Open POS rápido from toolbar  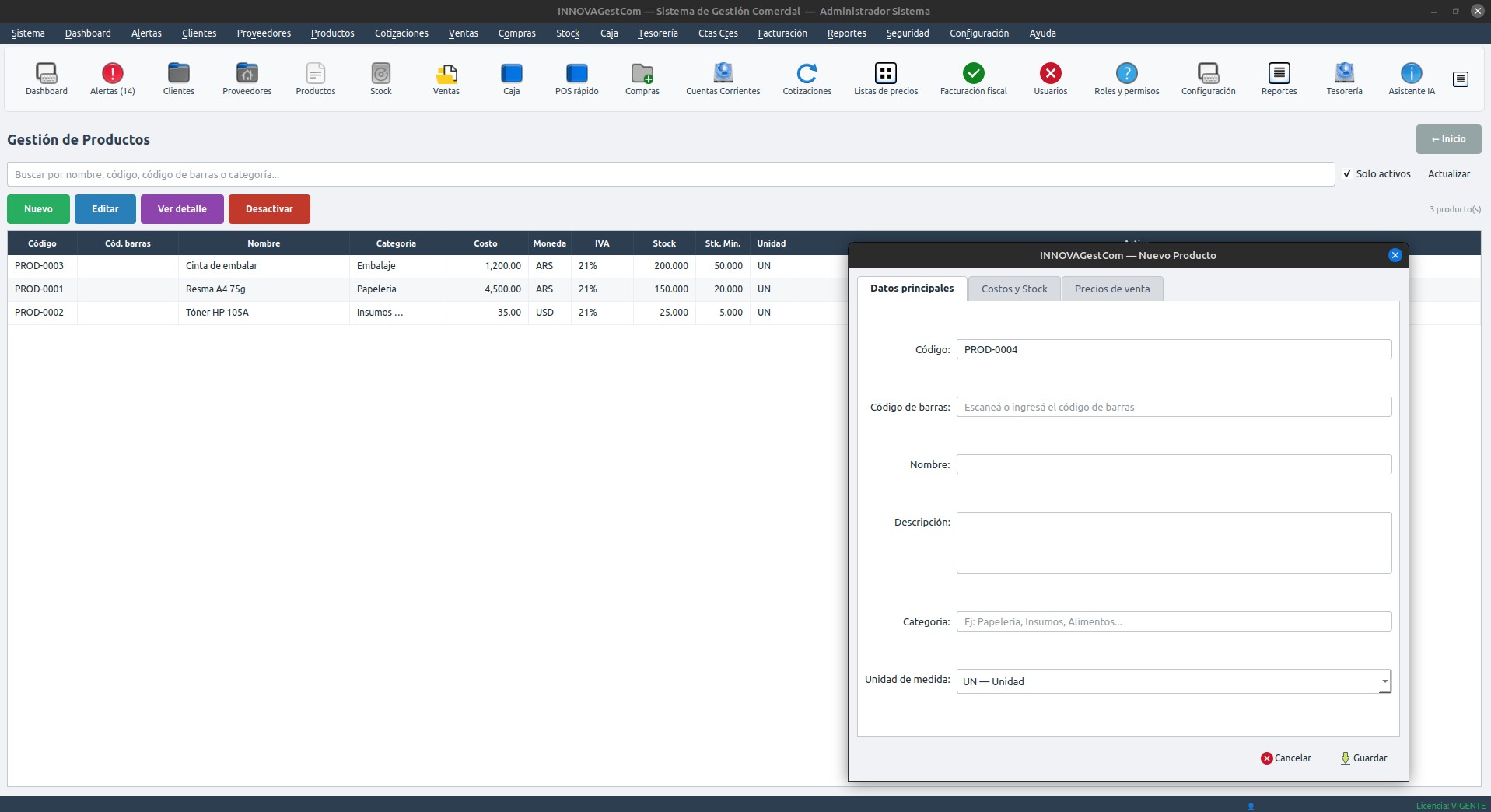coord(576,74)
